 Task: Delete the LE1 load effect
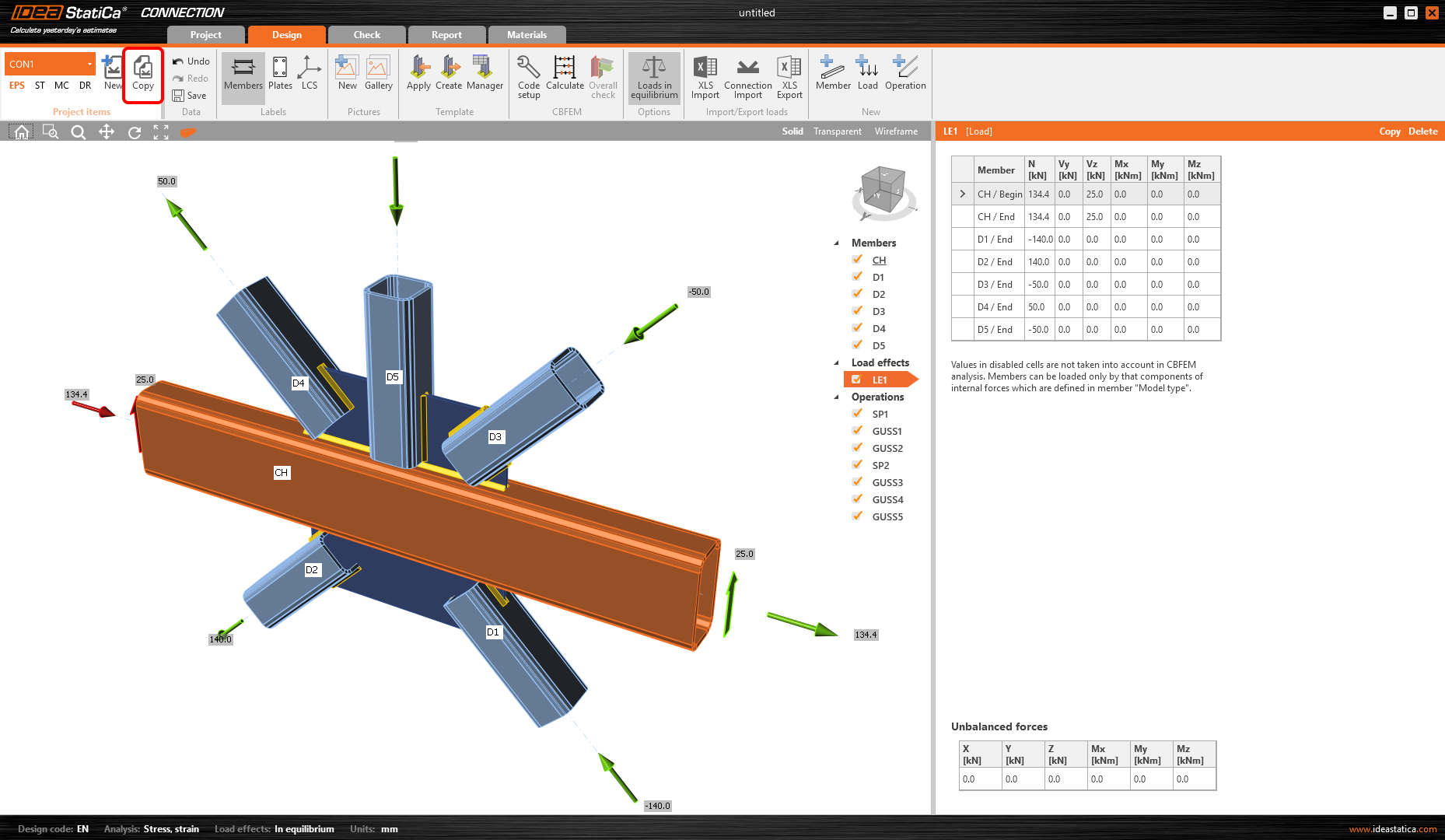(x=1422, y=131)
